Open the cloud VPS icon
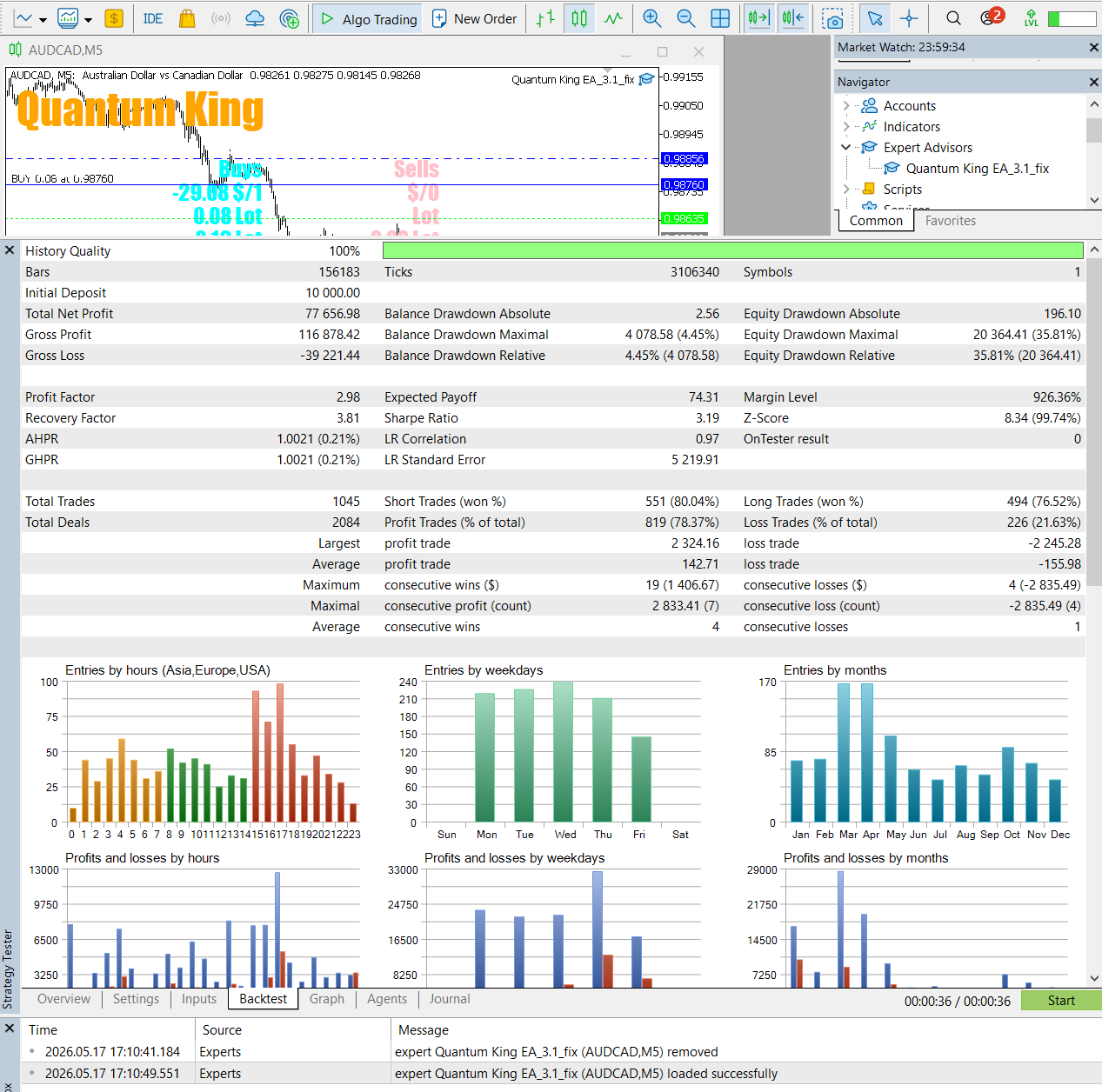The width and height of the screenshot is (1102, 1092). point(255,18)
